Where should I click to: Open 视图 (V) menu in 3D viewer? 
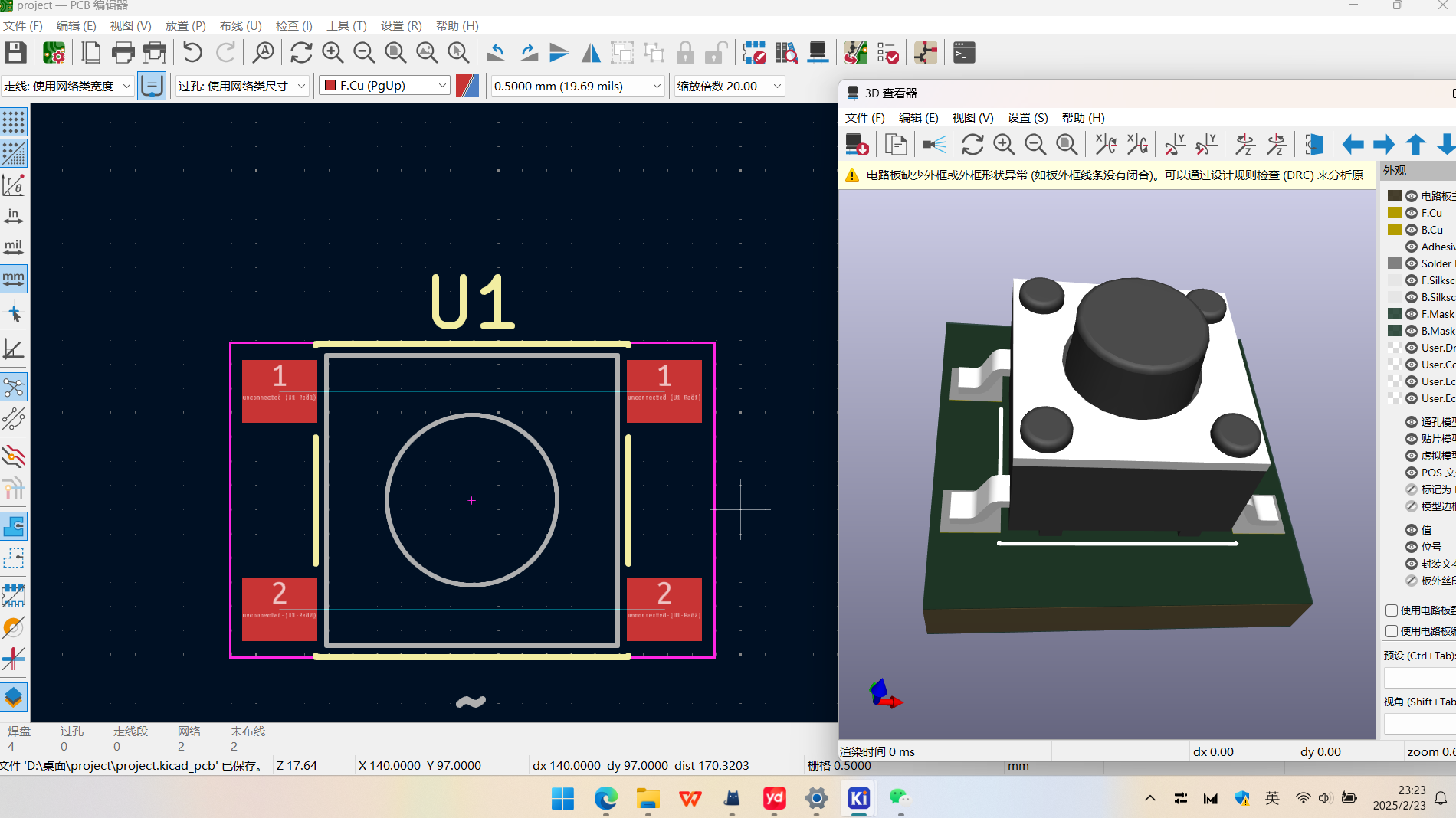click(972, 117)
